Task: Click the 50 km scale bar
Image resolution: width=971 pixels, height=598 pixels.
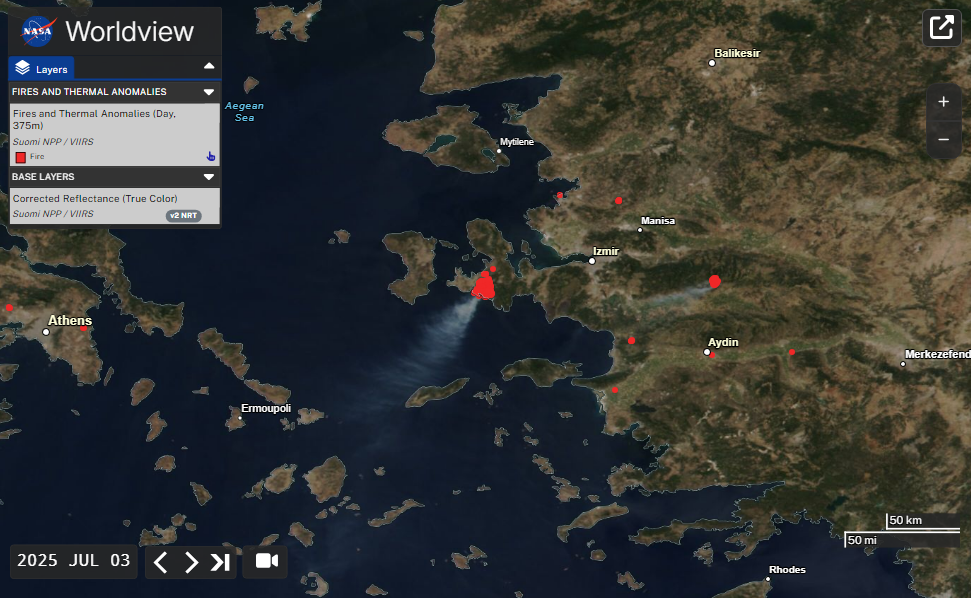Action: 923,521
